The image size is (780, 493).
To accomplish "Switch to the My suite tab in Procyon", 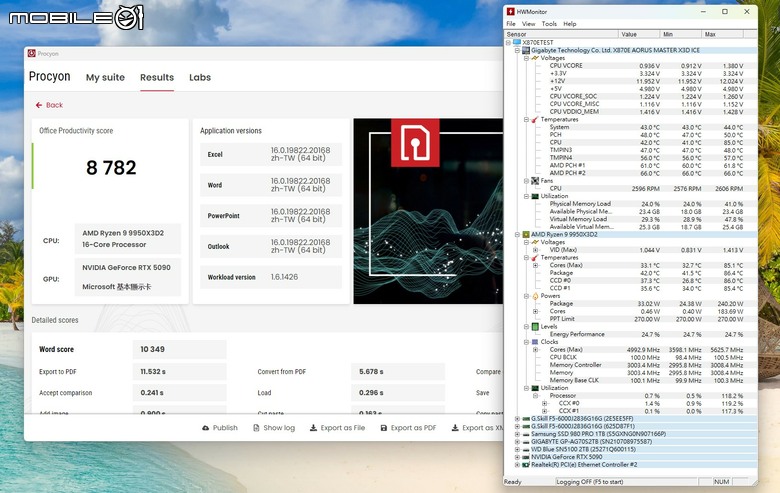I will point(105,77).
